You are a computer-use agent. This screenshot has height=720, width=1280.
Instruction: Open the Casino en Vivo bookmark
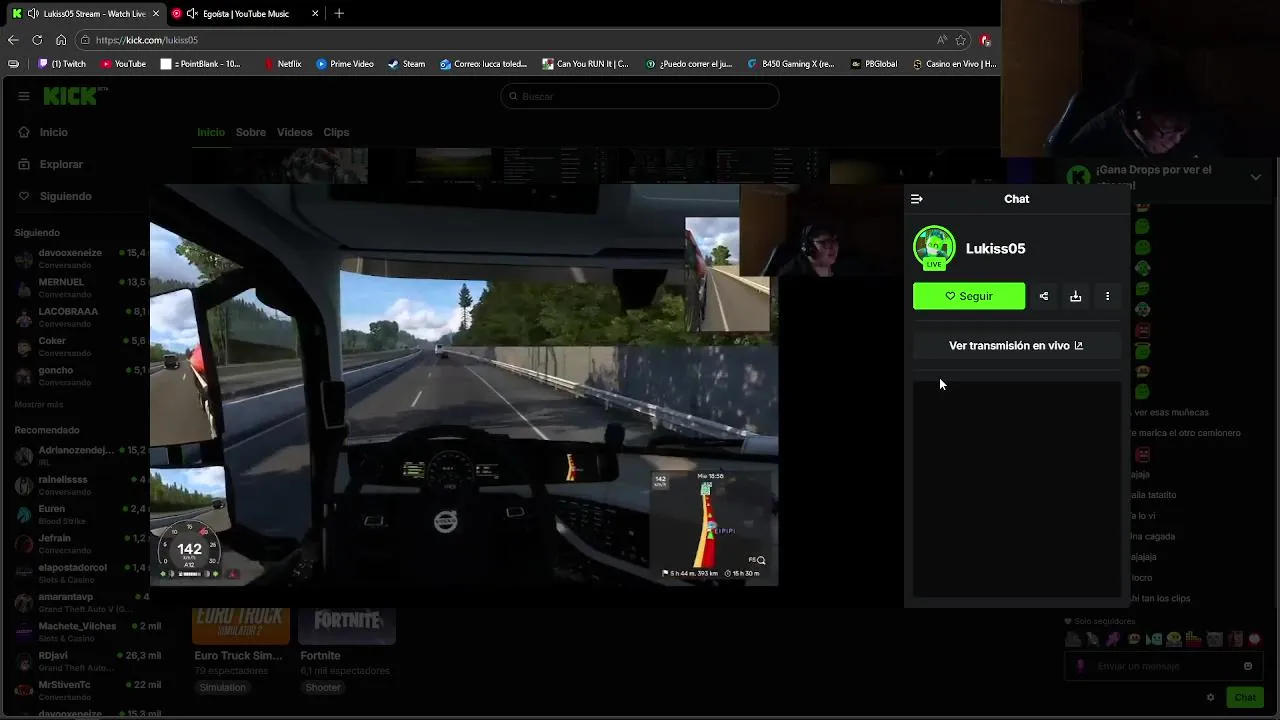point(954,64)
